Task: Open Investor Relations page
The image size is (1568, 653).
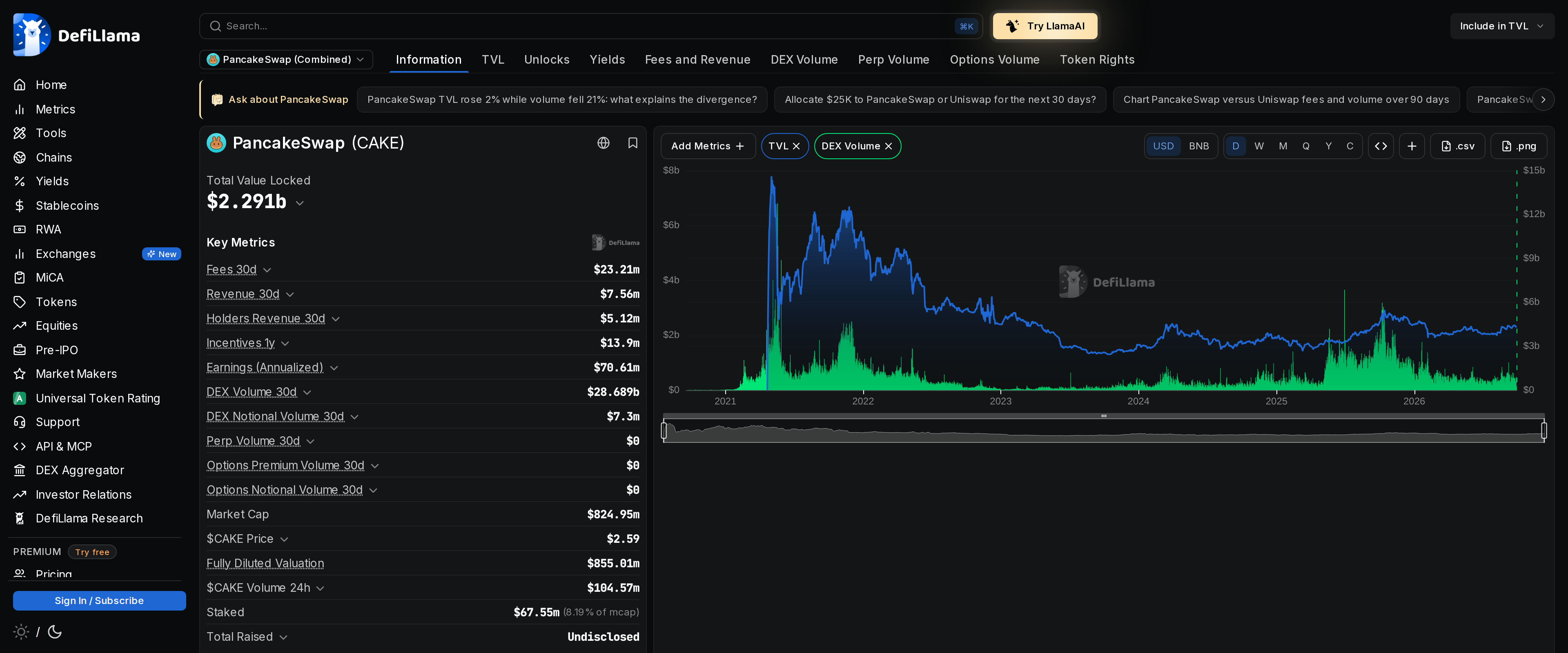Action: point(83,494)
